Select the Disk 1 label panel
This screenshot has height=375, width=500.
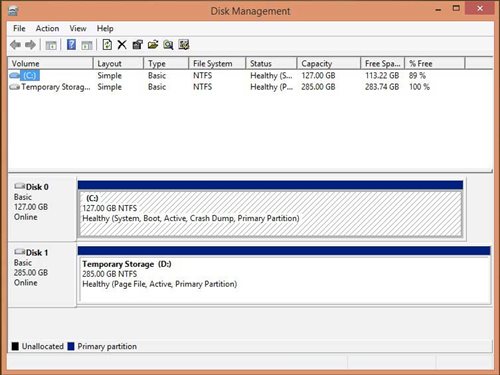[x=42, y=275]
